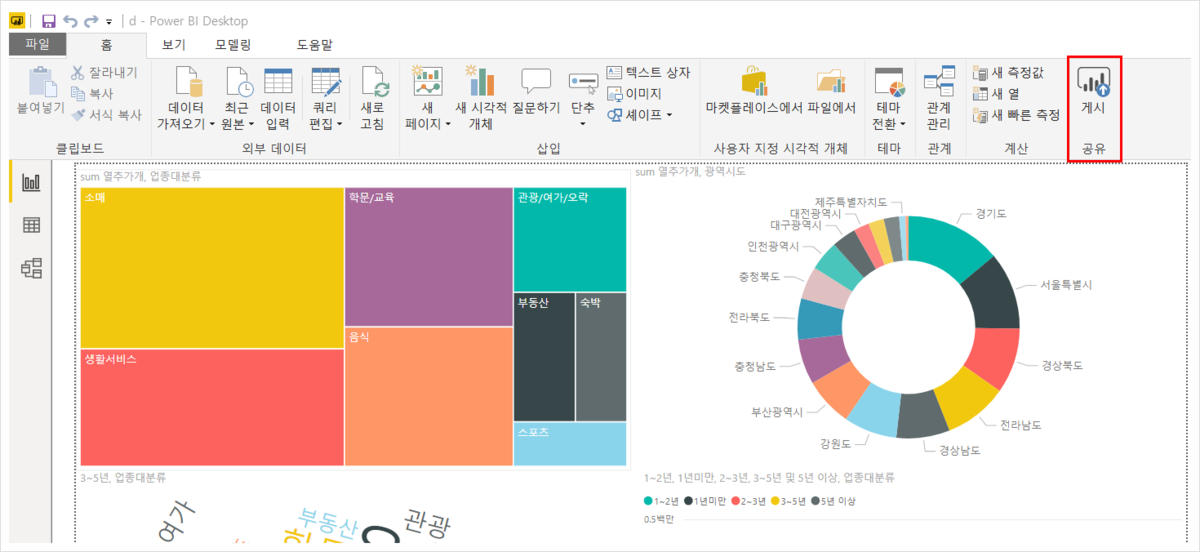The image size is (1200, 552).
Task: Click the 경상북도 donut label
Action: tap(1062, 365)
